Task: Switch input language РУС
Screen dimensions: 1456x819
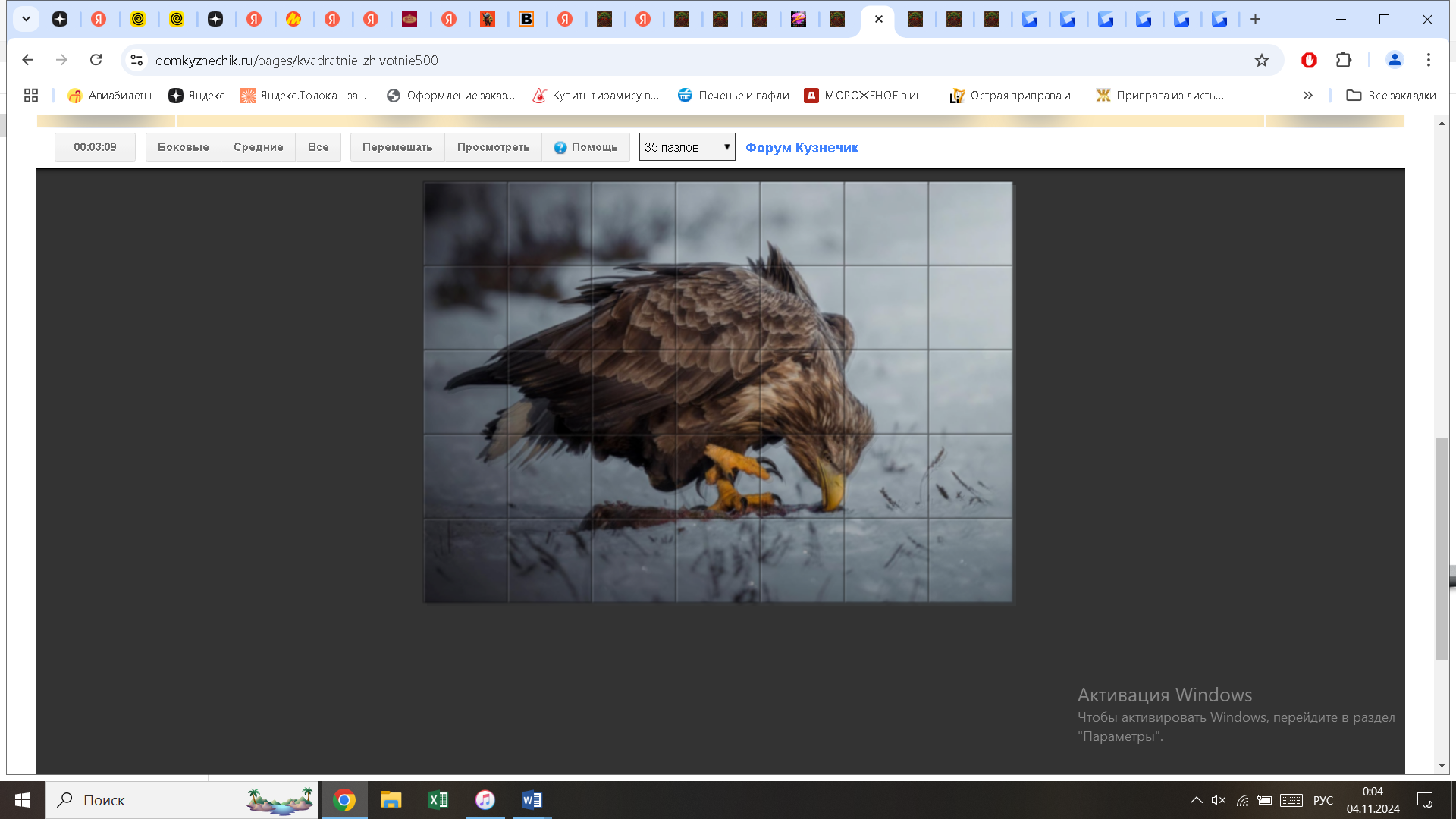Action: 1323,800
